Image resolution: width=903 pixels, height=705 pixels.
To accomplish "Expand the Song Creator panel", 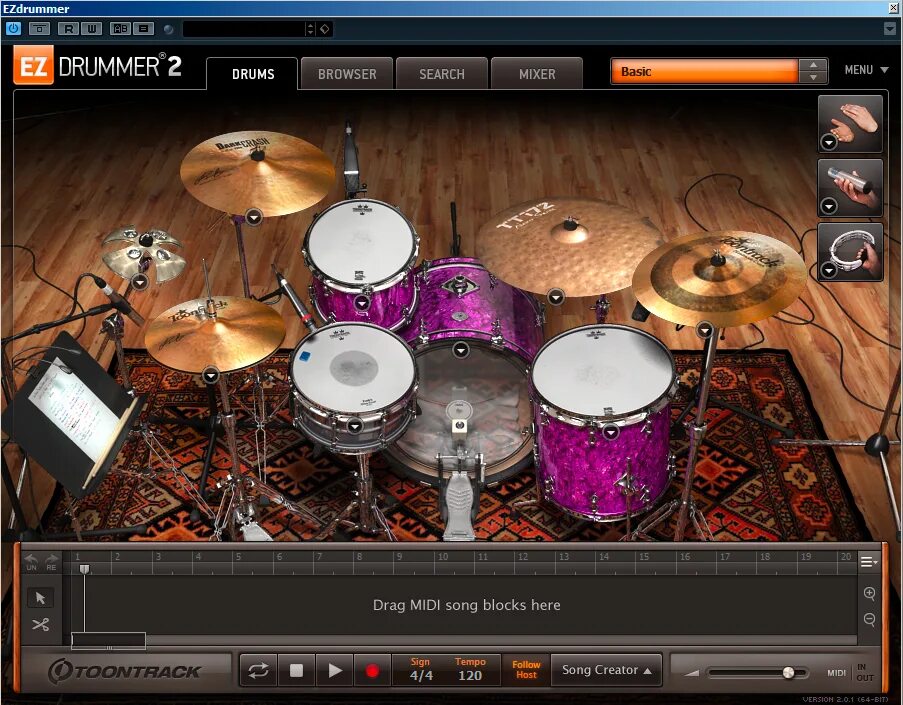I will (606, 671).
